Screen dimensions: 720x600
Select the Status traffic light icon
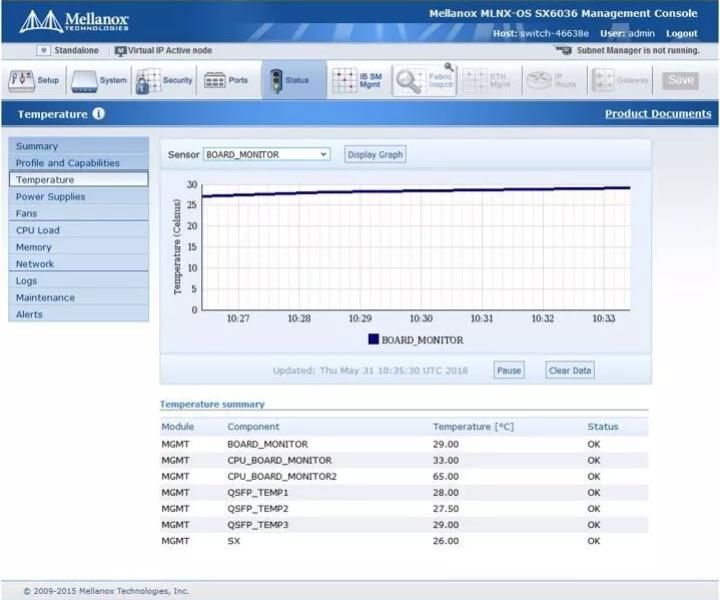(276, 81)
